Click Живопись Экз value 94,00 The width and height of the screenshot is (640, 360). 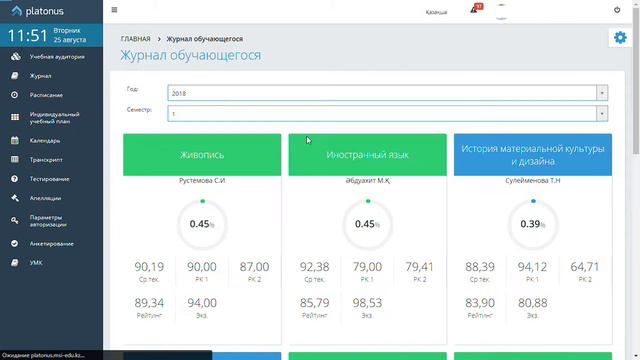(202, 303)
